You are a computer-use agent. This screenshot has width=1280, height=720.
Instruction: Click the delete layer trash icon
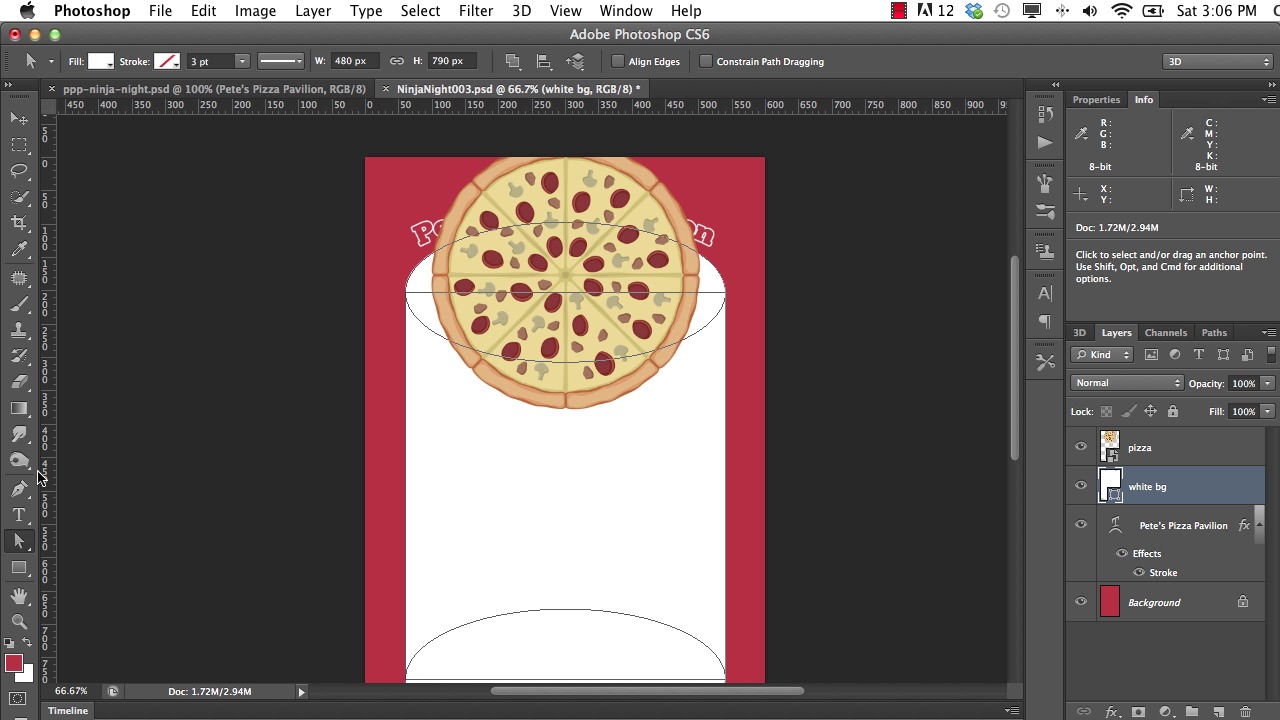1245,712
